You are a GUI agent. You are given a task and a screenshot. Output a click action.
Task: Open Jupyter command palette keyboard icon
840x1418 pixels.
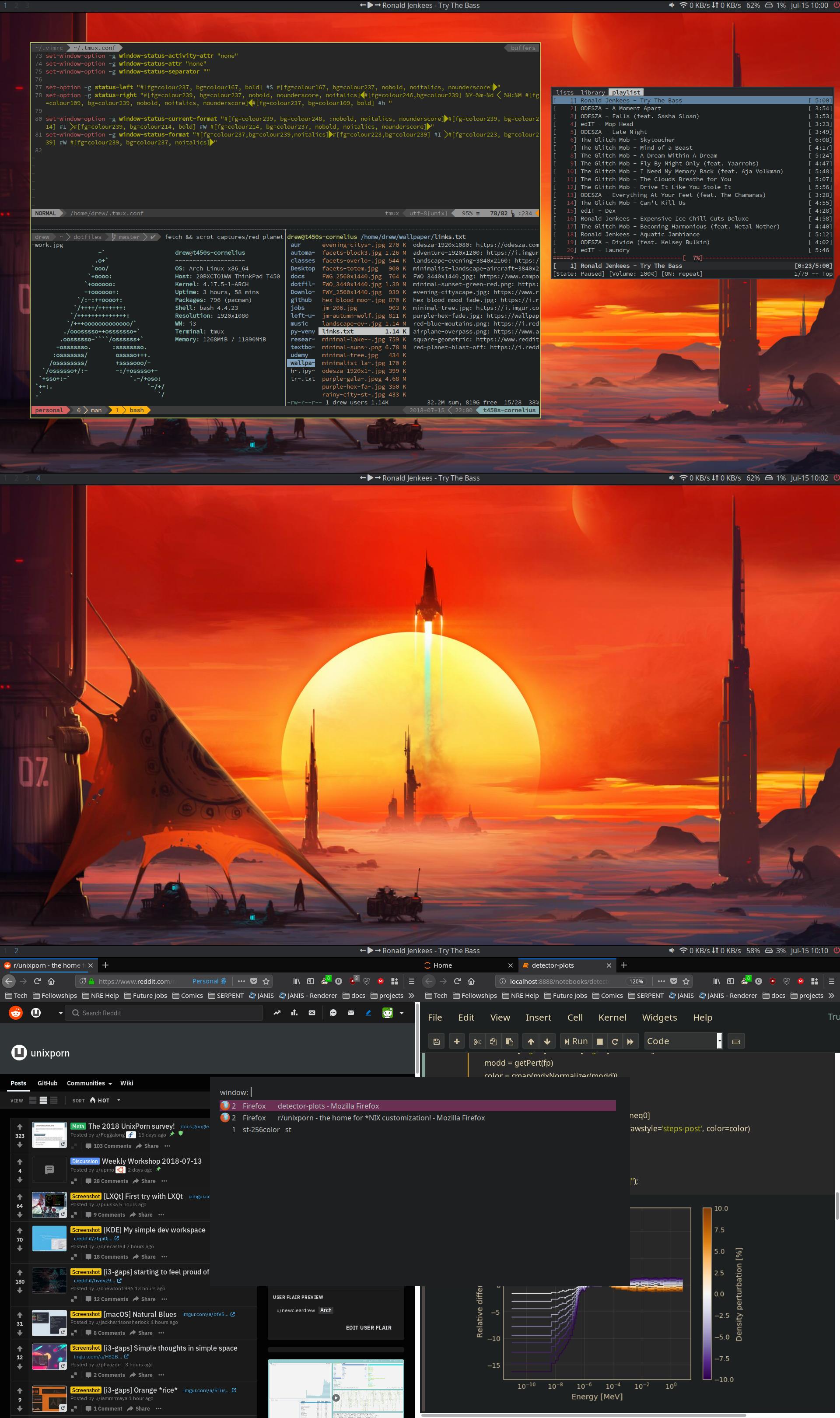(x=736, y=1042)
